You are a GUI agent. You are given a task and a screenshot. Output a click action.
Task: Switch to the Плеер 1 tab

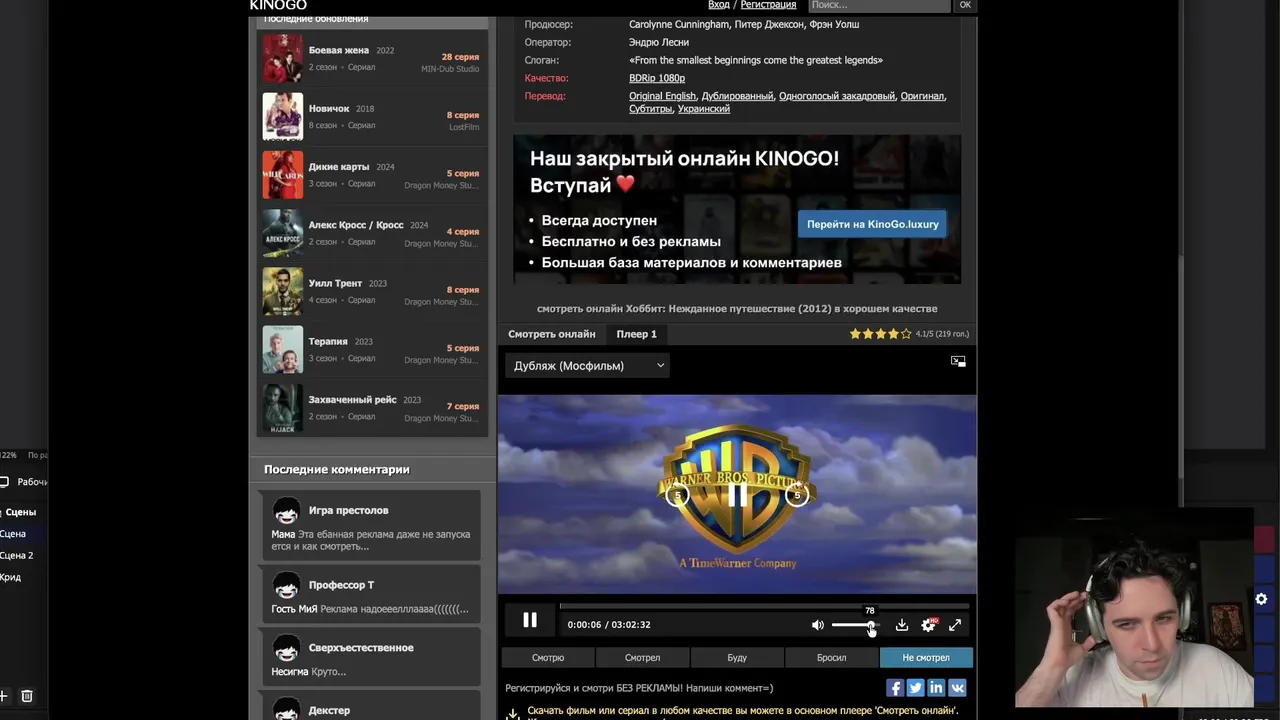pyautogui.click(x=637, y=334)
